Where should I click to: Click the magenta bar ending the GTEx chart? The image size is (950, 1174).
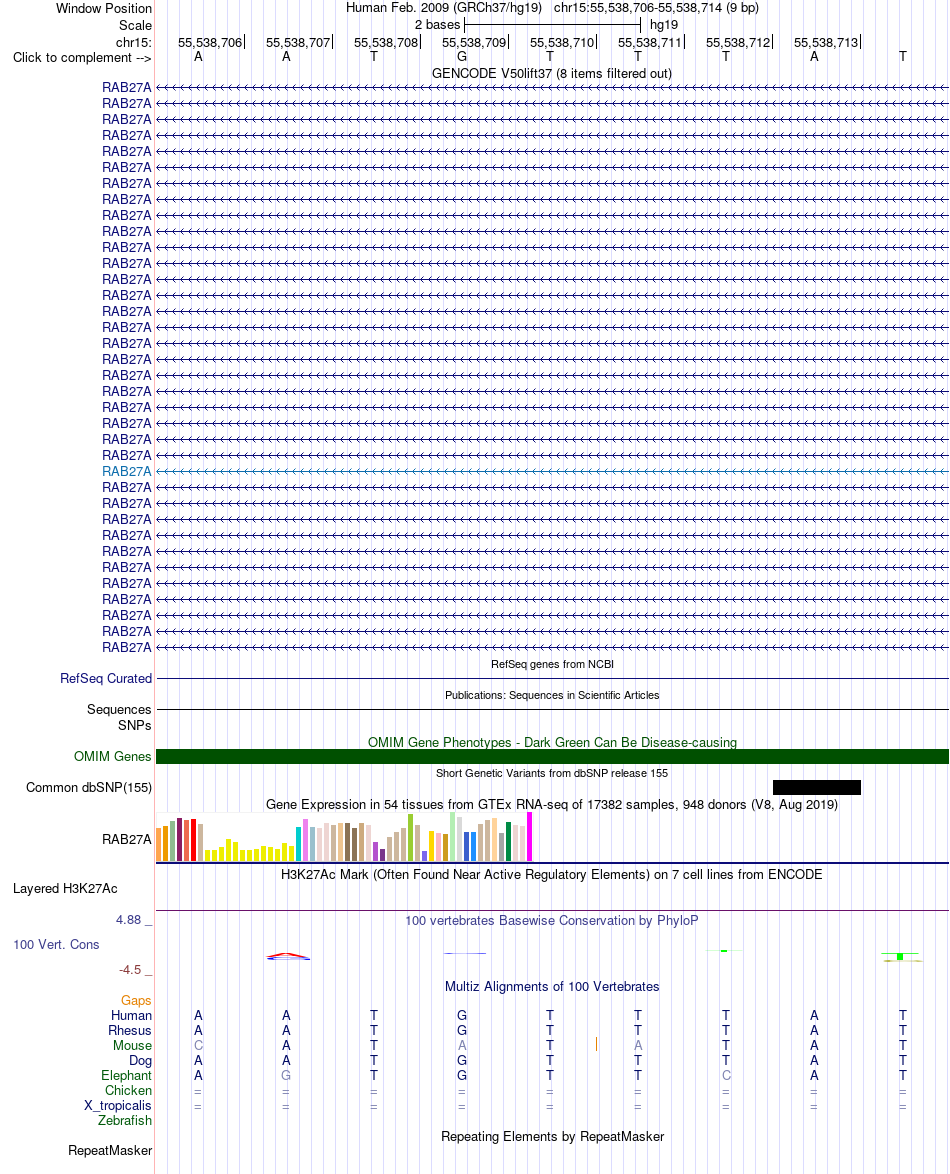tap(529, 837)
